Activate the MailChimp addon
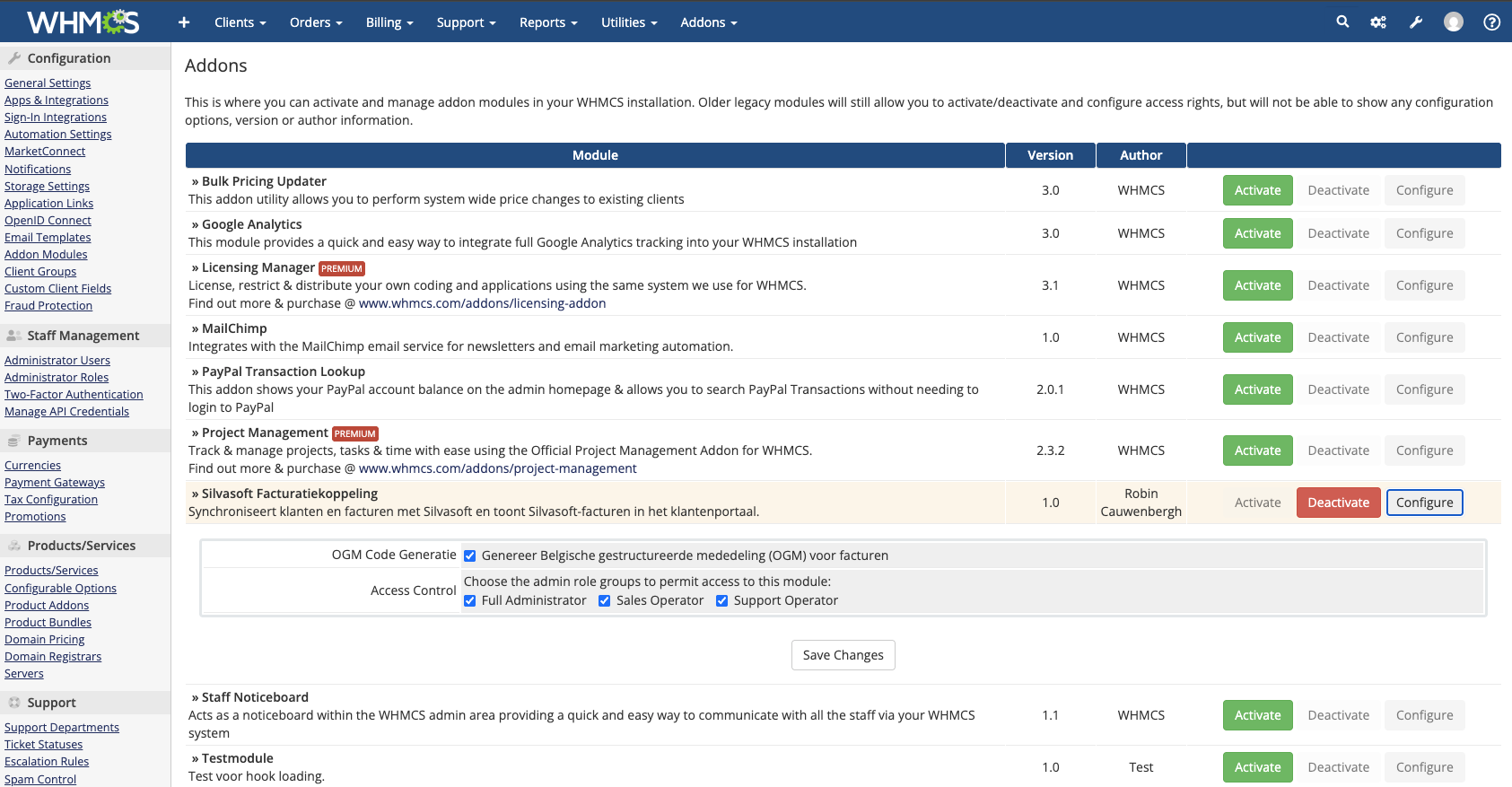This screenshot has width=1512, height=787. [x=1257, y=337]
